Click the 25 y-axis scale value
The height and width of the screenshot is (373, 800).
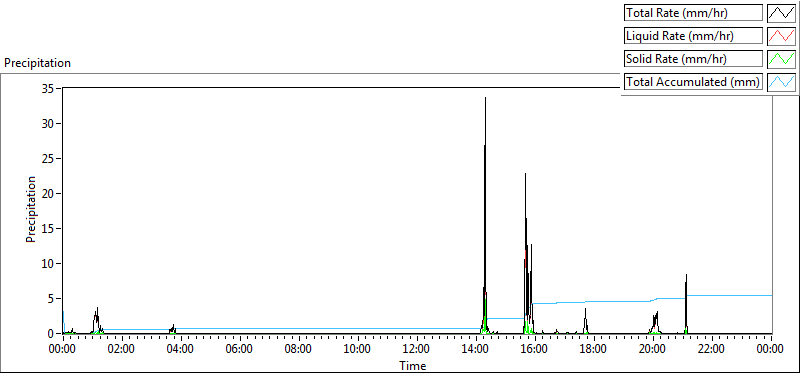[x=49, y=159]
